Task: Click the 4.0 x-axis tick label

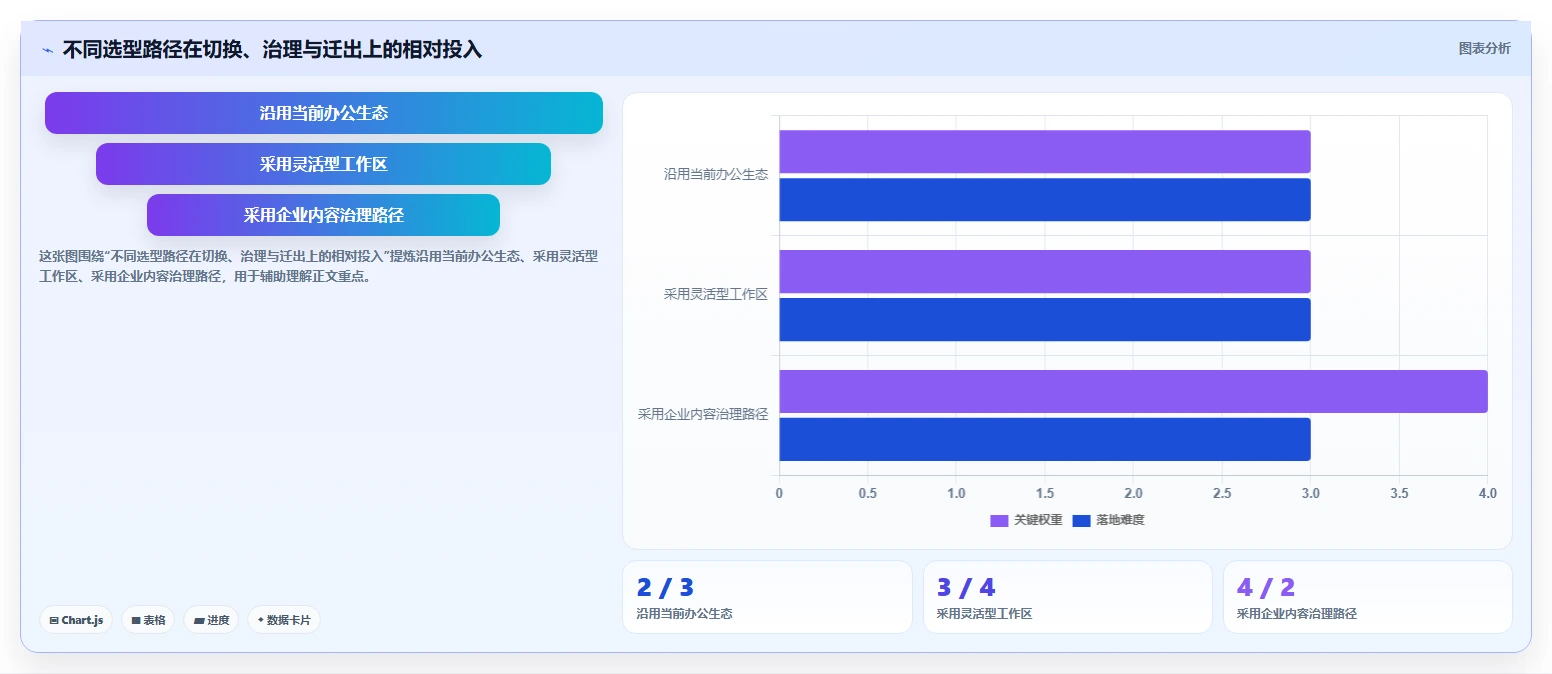Action: point(1487,493)
